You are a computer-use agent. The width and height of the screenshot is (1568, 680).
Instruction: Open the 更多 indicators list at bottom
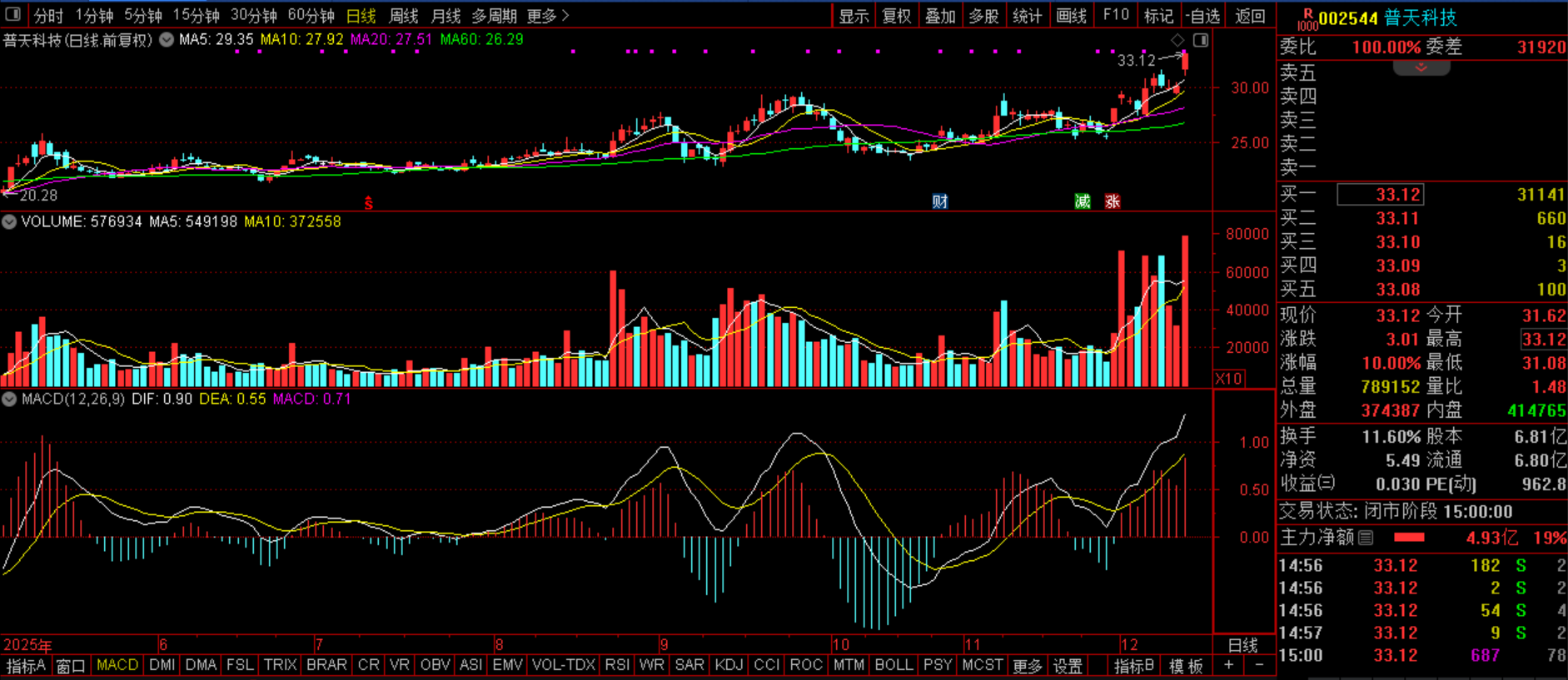pos(1028,666)
